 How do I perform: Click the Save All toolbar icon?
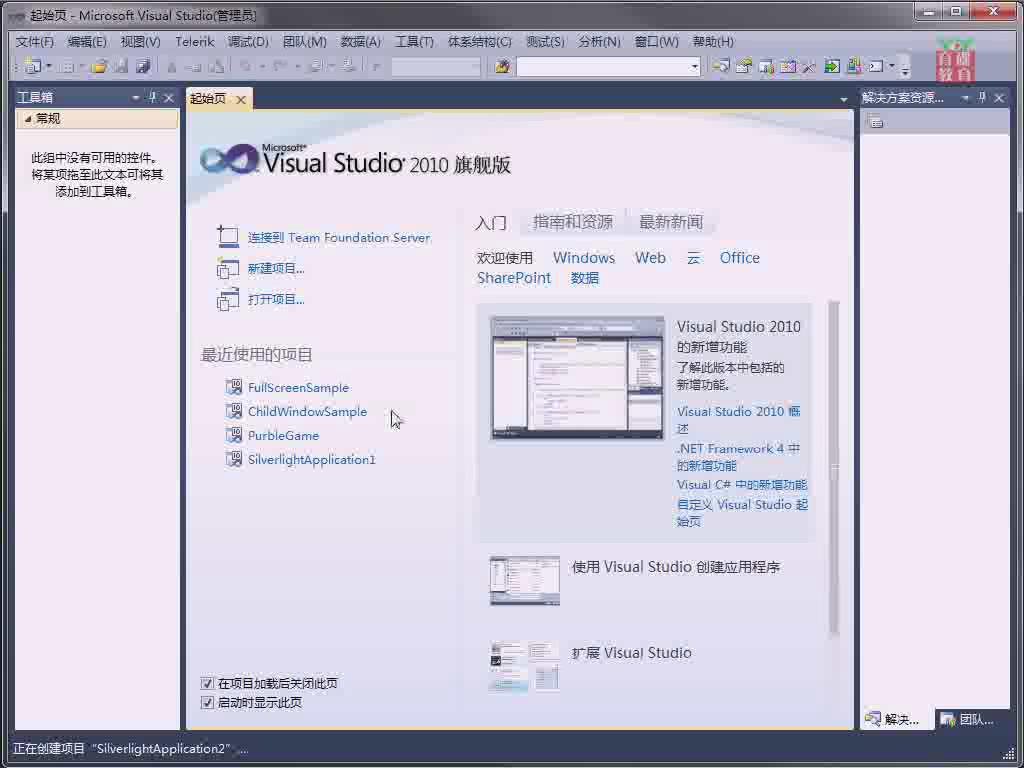(x=144, y=66)
